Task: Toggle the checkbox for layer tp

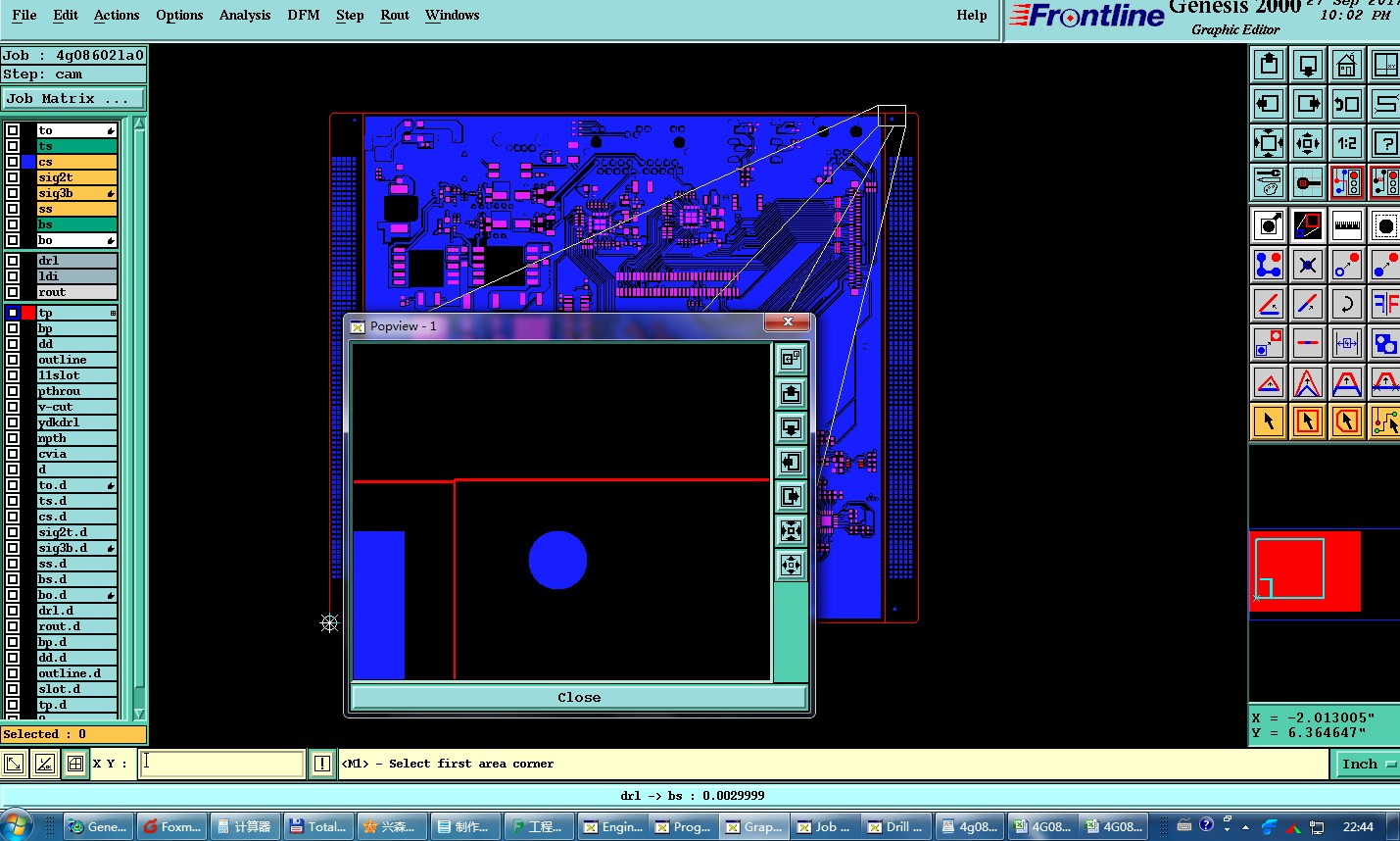Action: point(13,313)
